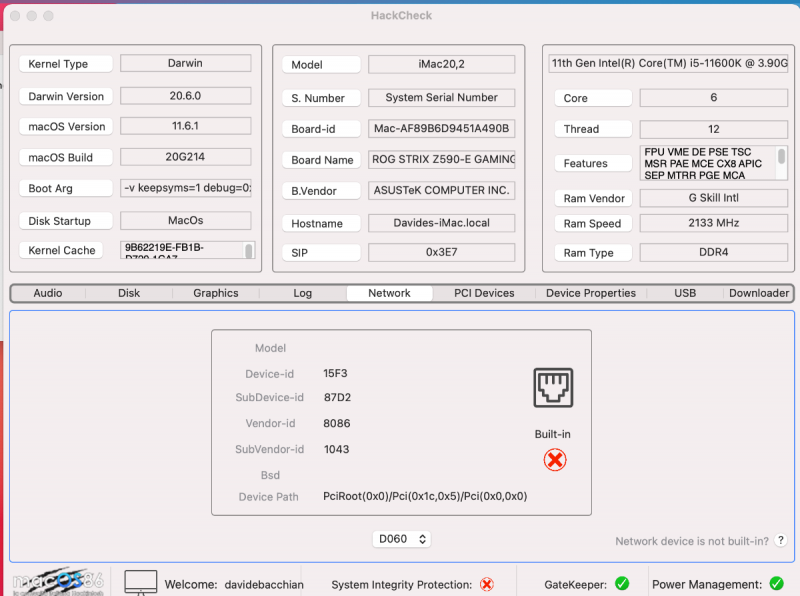Screen dimensions: 800x596
Task: Open the D060 network device dropdown
Action: pyautogui.click(x=402, y=539)
